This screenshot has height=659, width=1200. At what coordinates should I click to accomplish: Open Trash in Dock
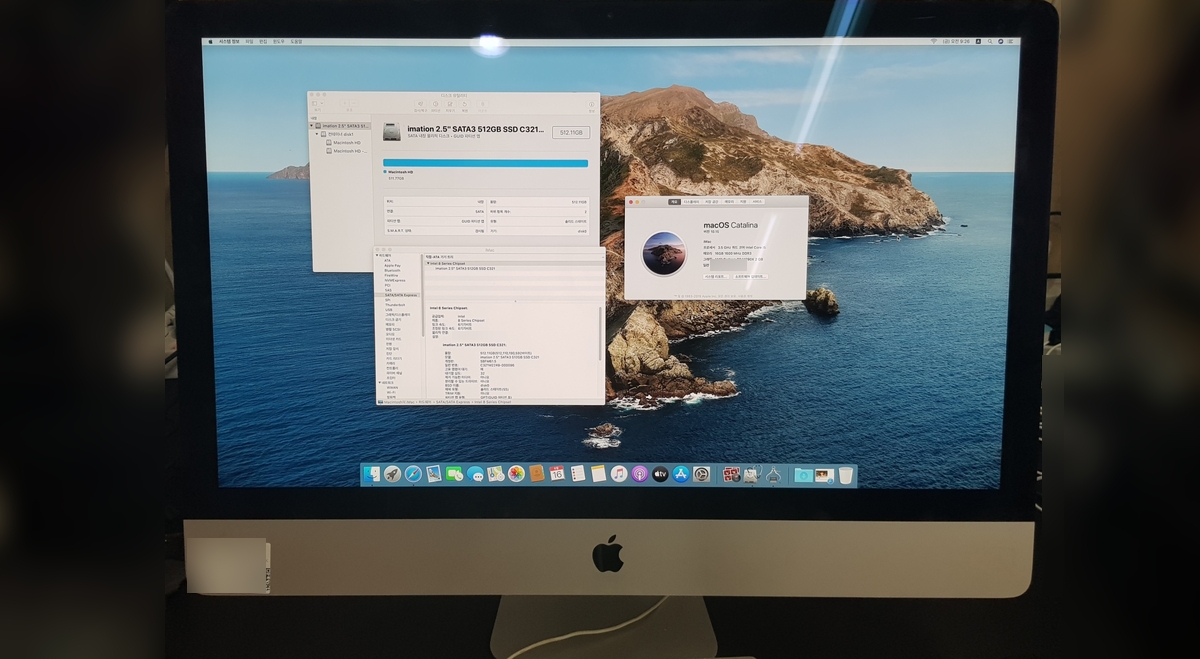pos(846,475)
